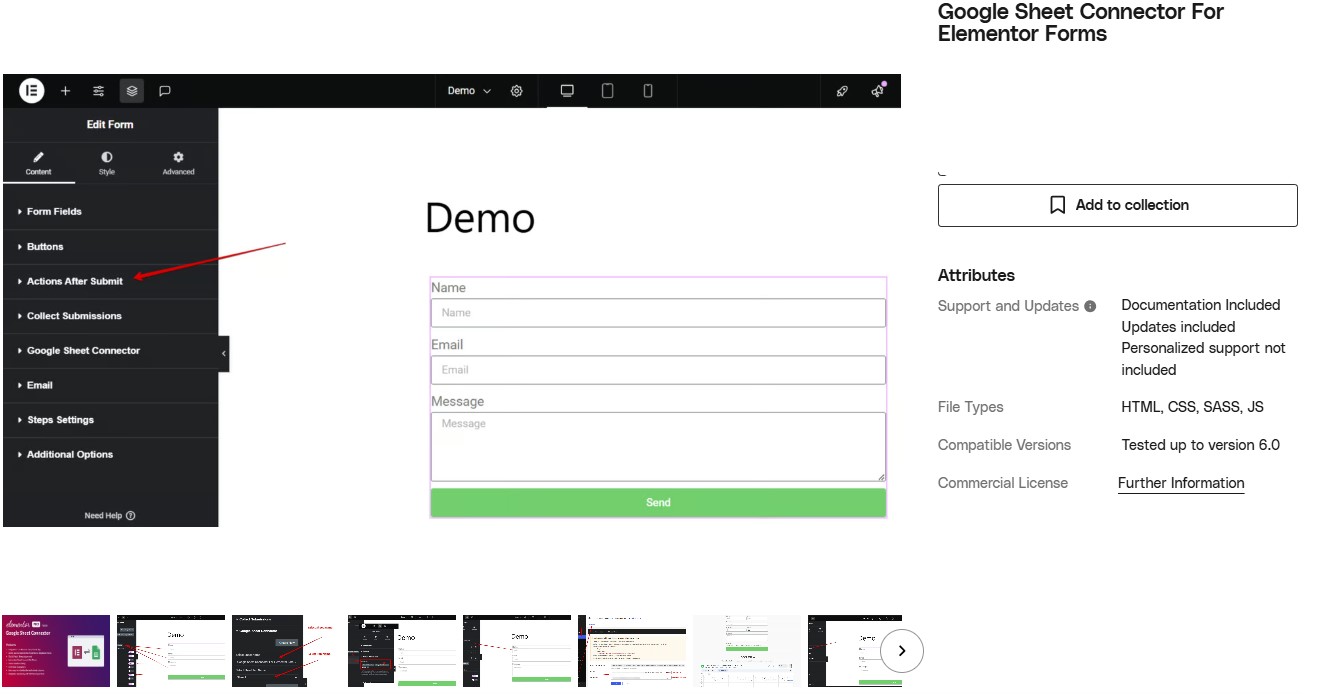Click the plus add element icon
This screenshot has height=694, width=1329.
coord(65,91)
